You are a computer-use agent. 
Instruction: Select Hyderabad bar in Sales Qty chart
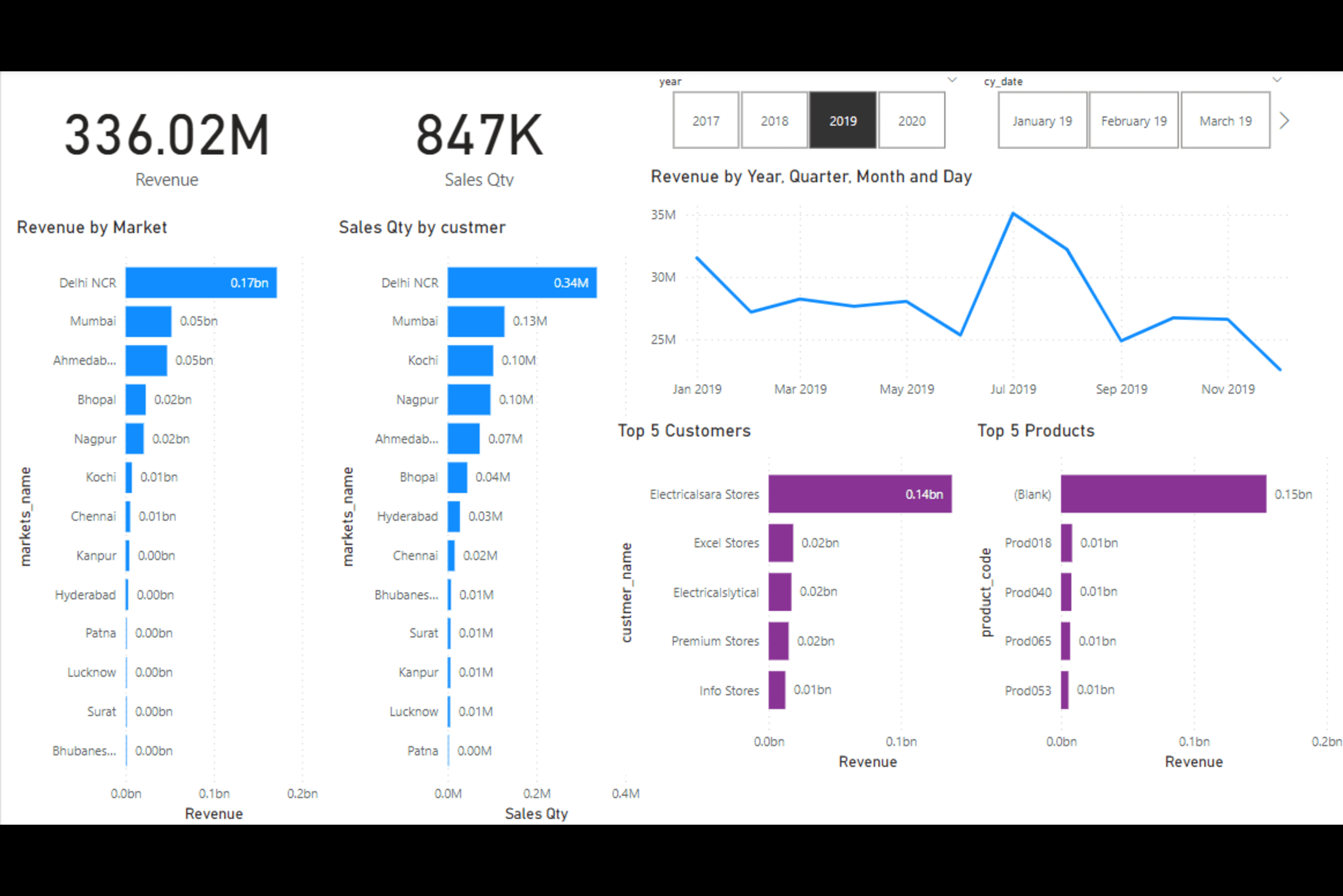coord(454,517)
